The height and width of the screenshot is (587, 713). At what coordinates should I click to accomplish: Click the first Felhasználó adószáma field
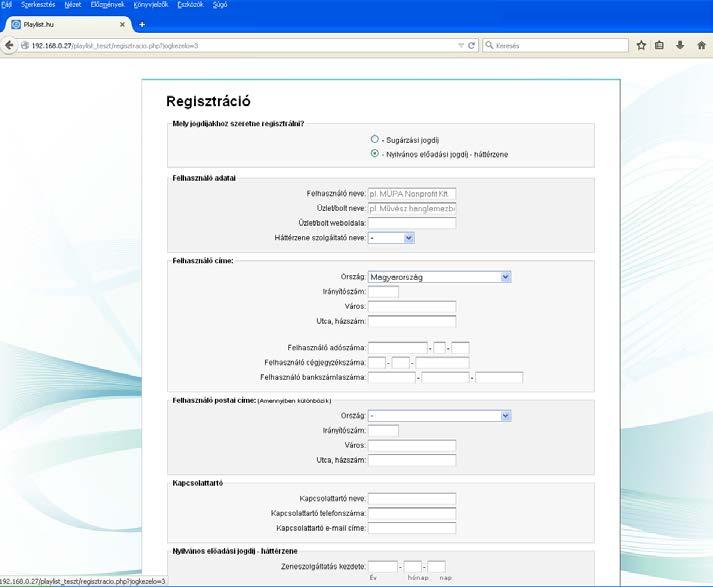398,348
